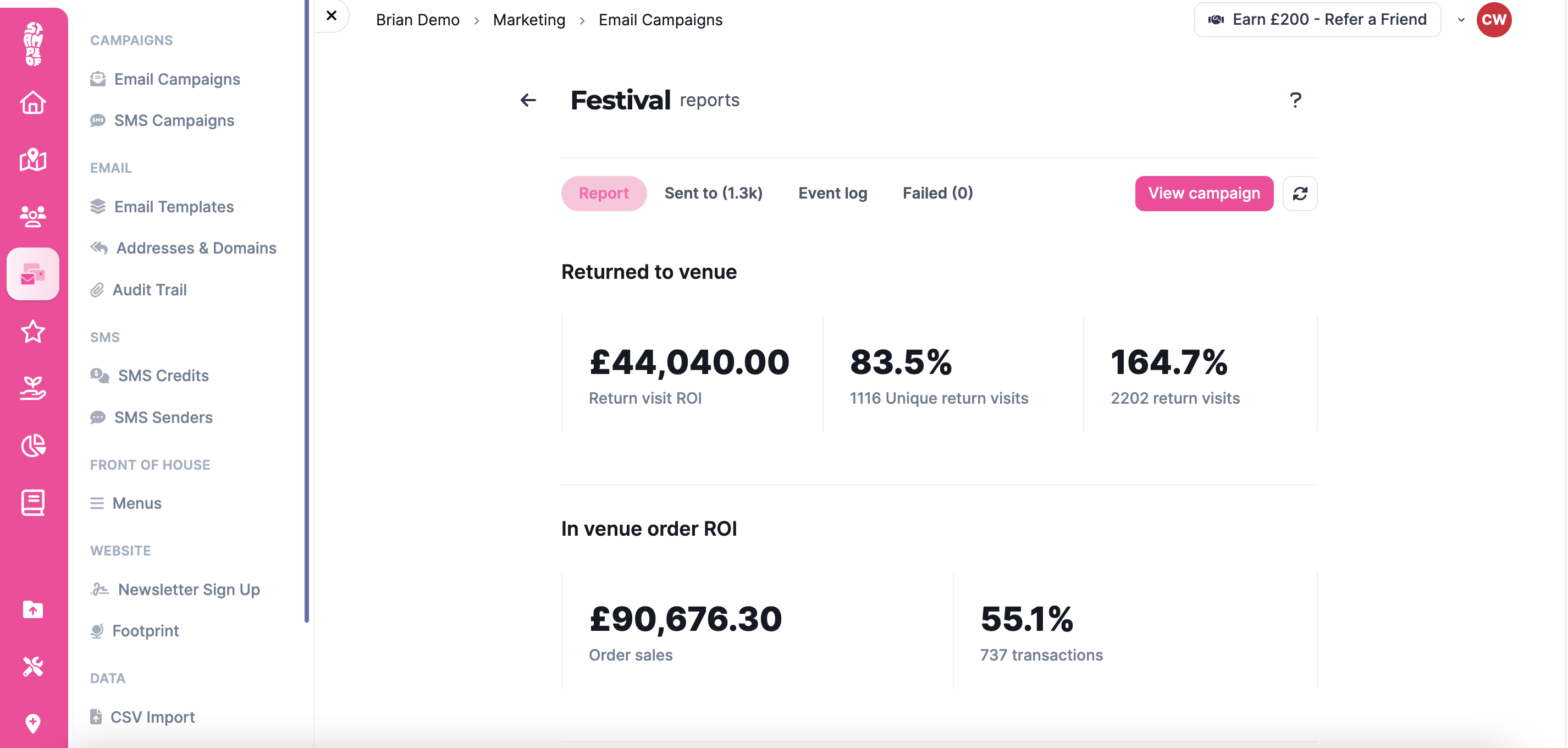Open SMS Campaigns in the side menu
Image resolution: width=1568 pixels, height=748 pixels.
click(x=174, y=120)
